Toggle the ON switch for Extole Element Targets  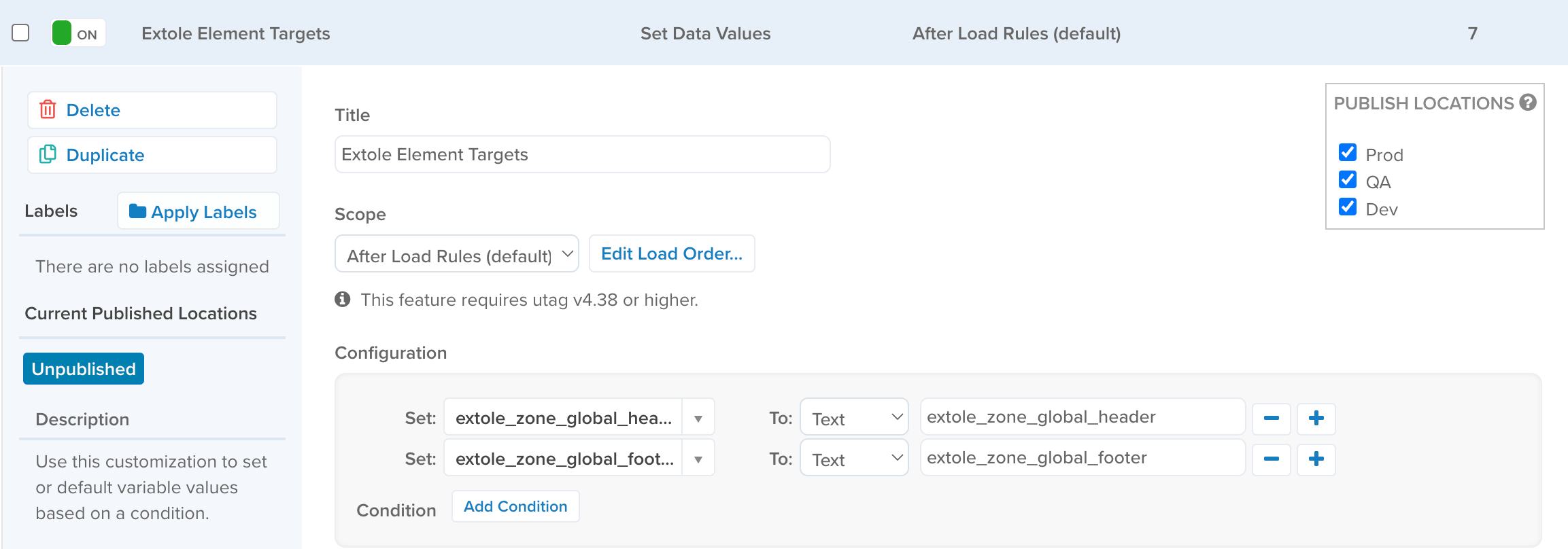tap(78, 33)
